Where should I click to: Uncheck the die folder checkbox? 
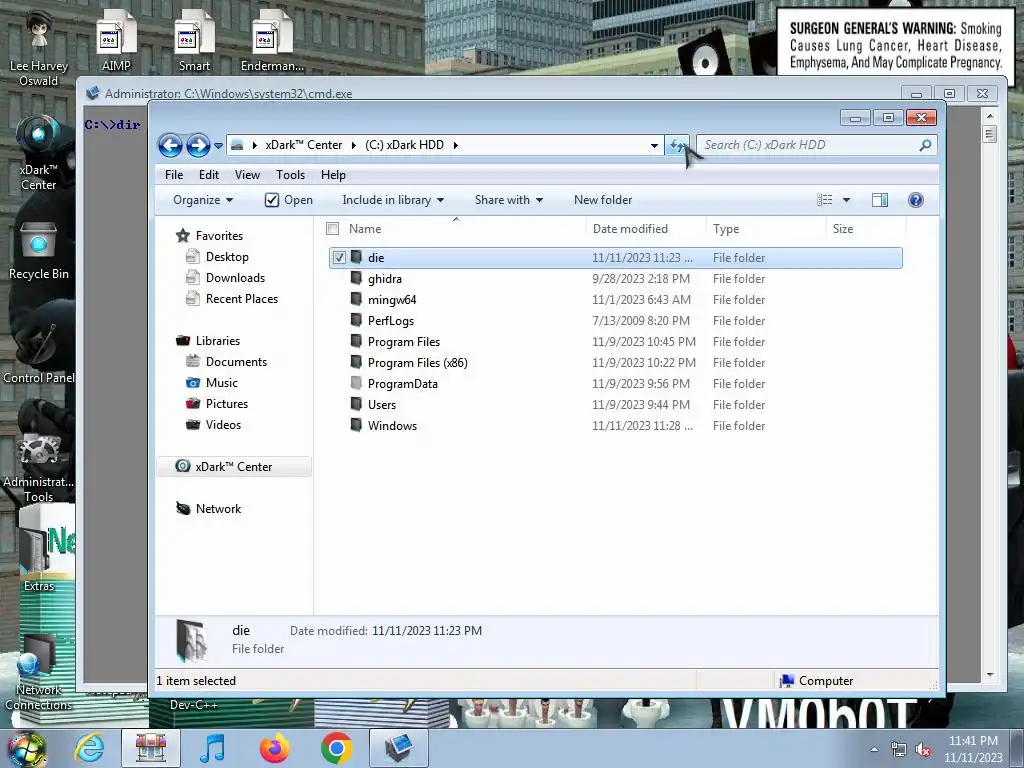pyautogui.click(x=339, y=257)
